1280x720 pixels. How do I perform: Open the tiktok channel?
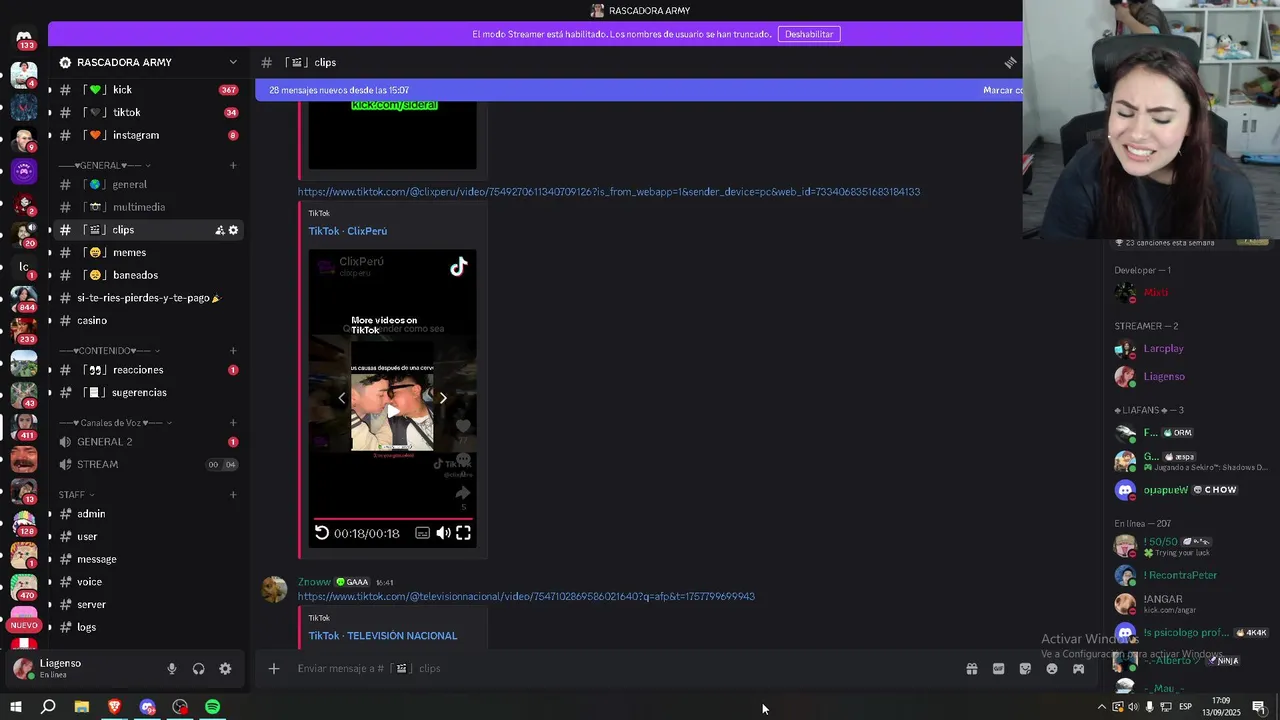[148, 113]
